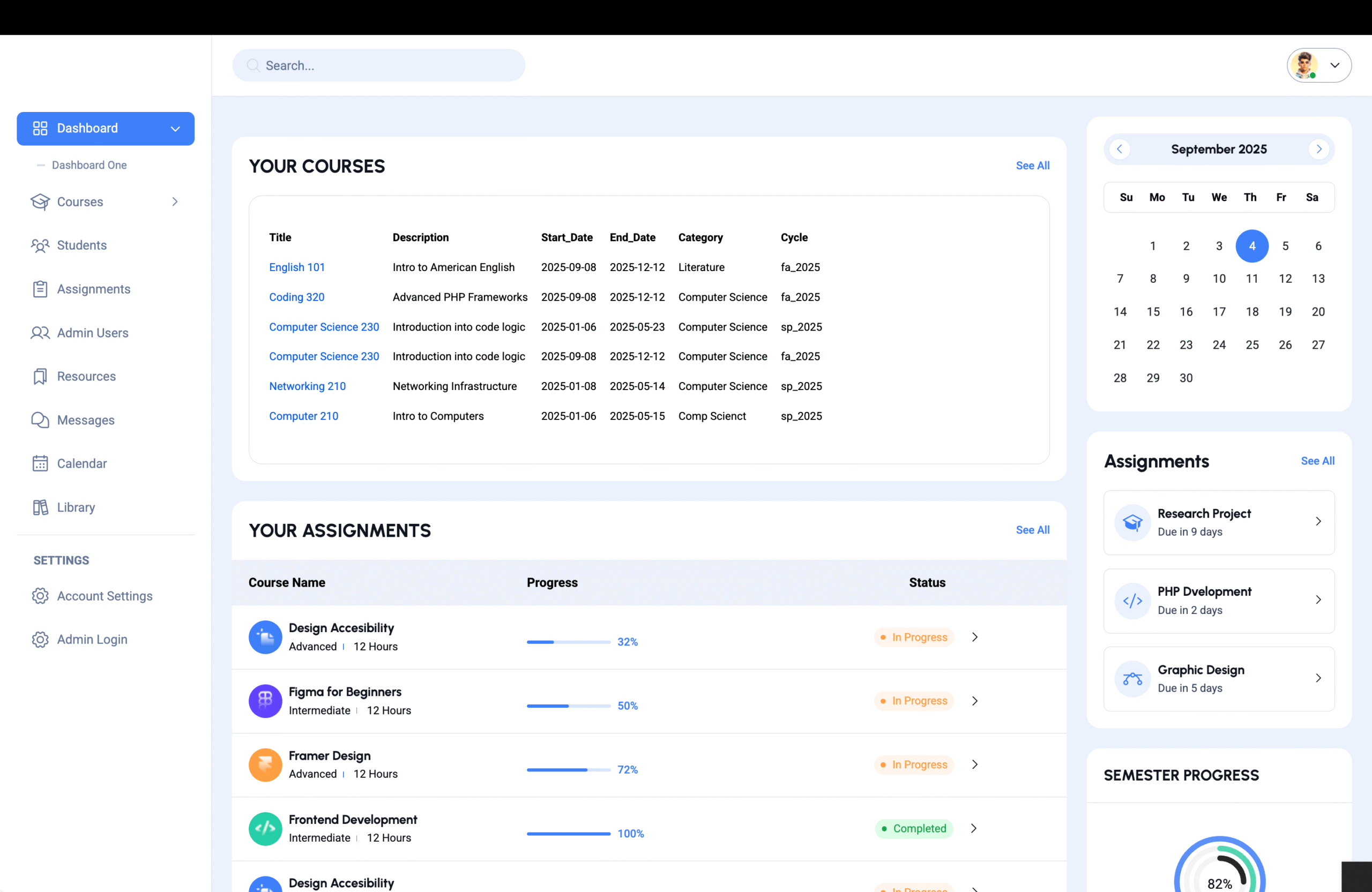Open Frontend Development row chevron
This screenshot has height=892, width=1372.
[x=974, y=829]
